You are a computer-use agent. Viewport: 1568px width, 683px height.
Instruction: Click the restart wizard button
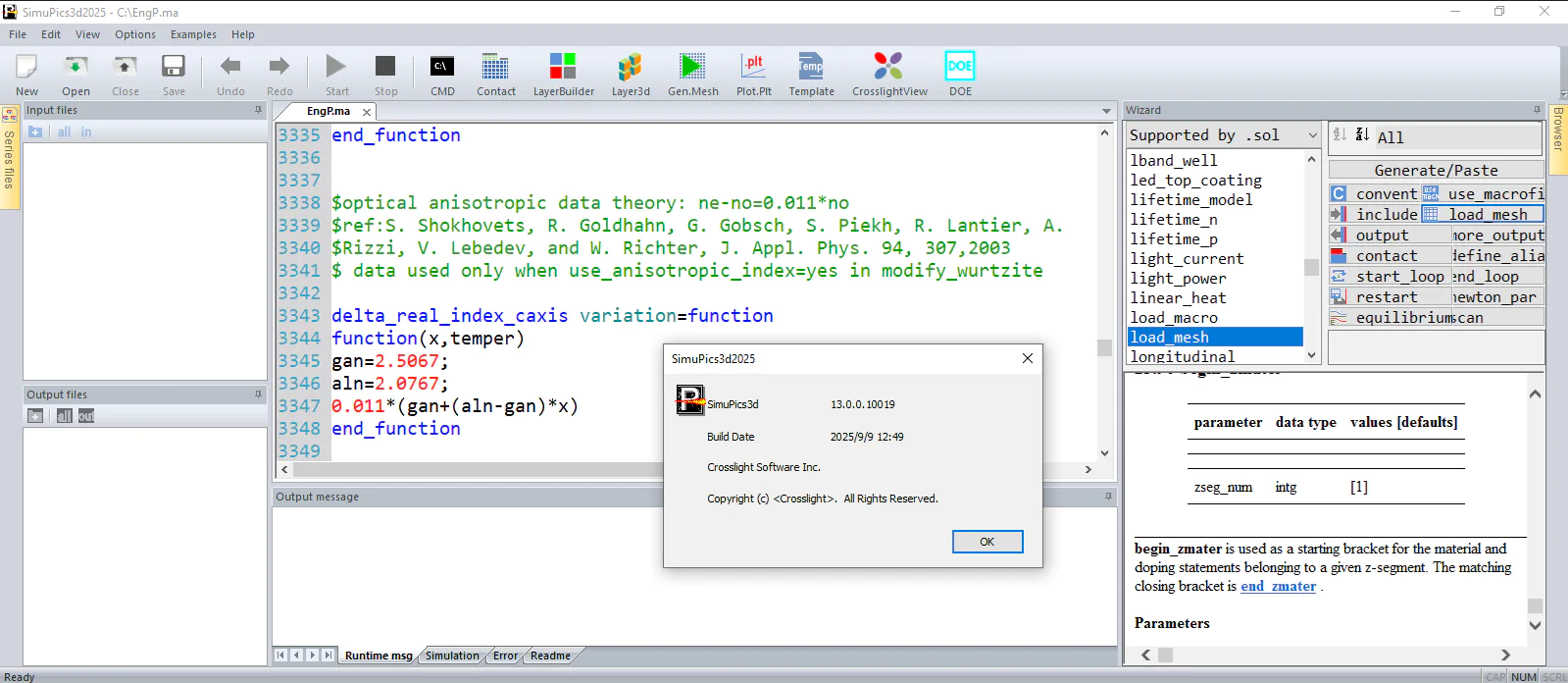tap(1390, 297)
